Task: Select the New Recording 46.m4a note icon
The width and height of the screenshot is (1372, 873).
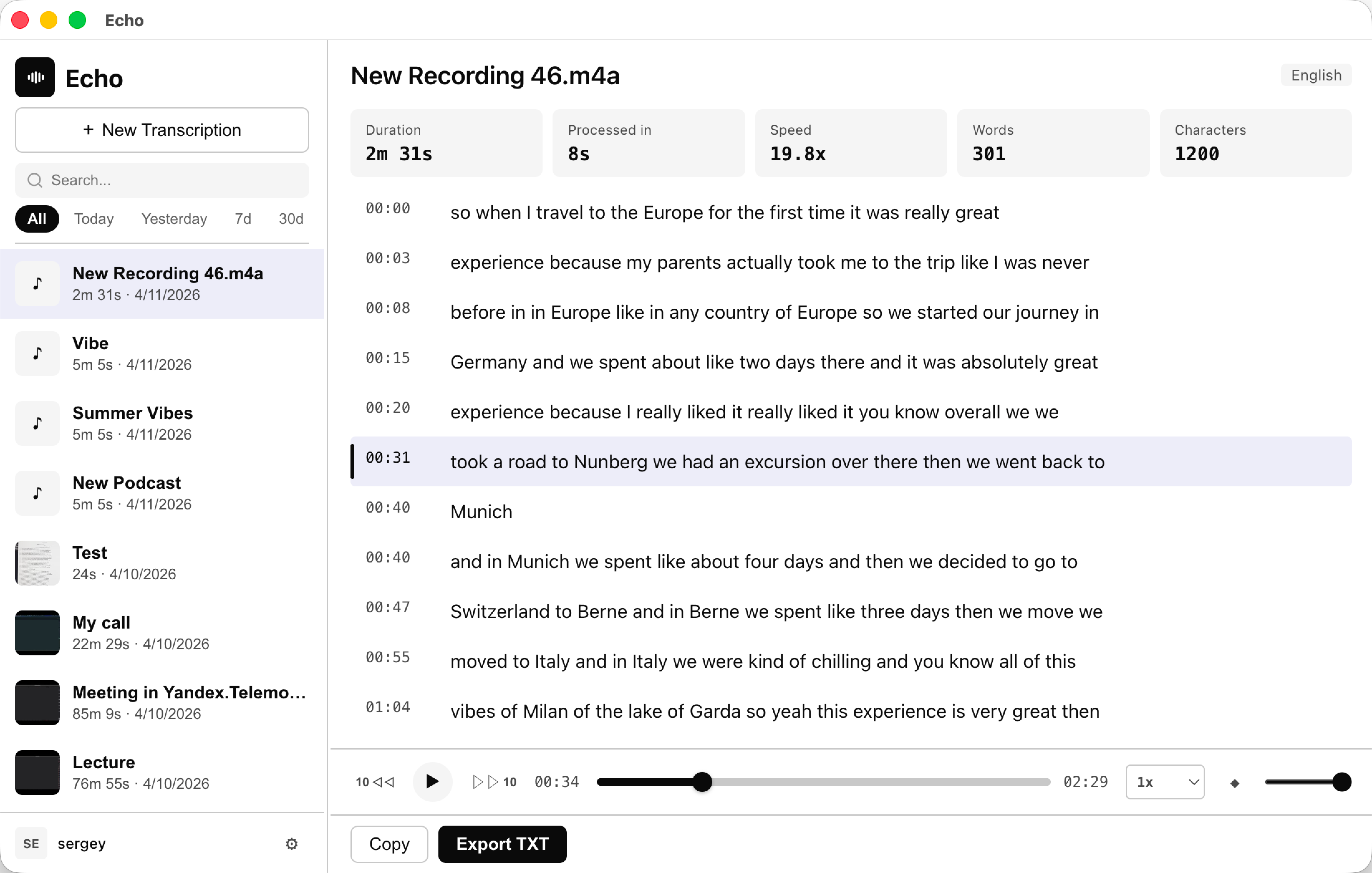Action: point(37,283)
